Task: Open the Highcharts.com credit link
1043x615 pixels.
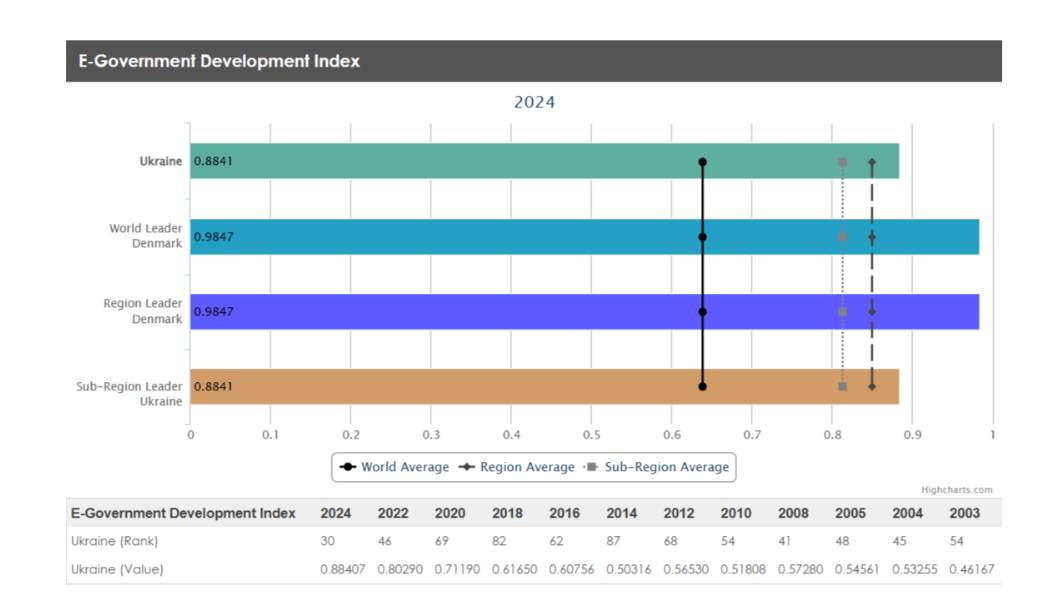Action: pyautogui.click(x=956, y=490)
